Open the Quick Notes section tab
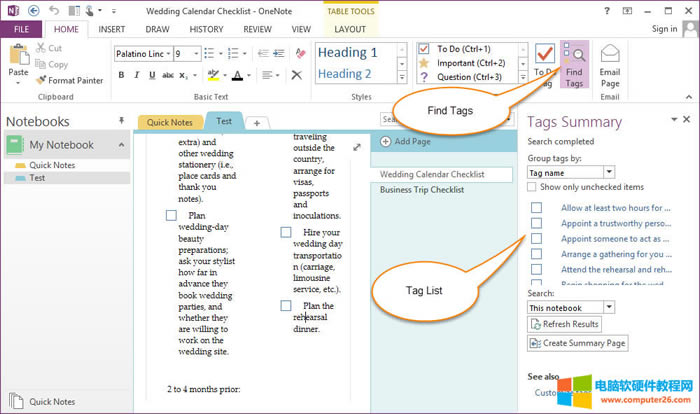 pos(169,122)
